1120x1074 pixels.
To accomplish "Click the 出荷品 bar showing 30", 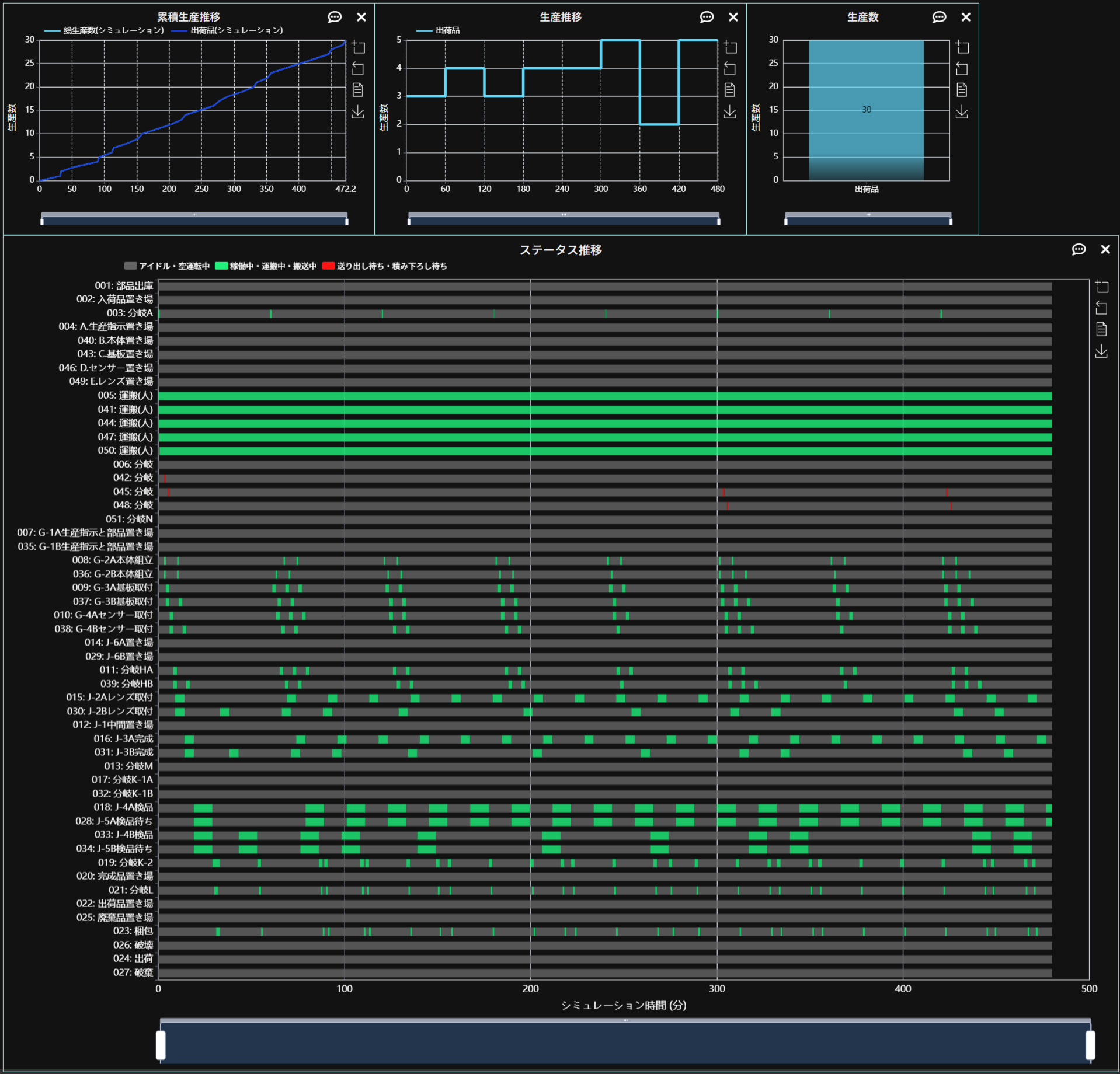I will click(x=866, y=110).
